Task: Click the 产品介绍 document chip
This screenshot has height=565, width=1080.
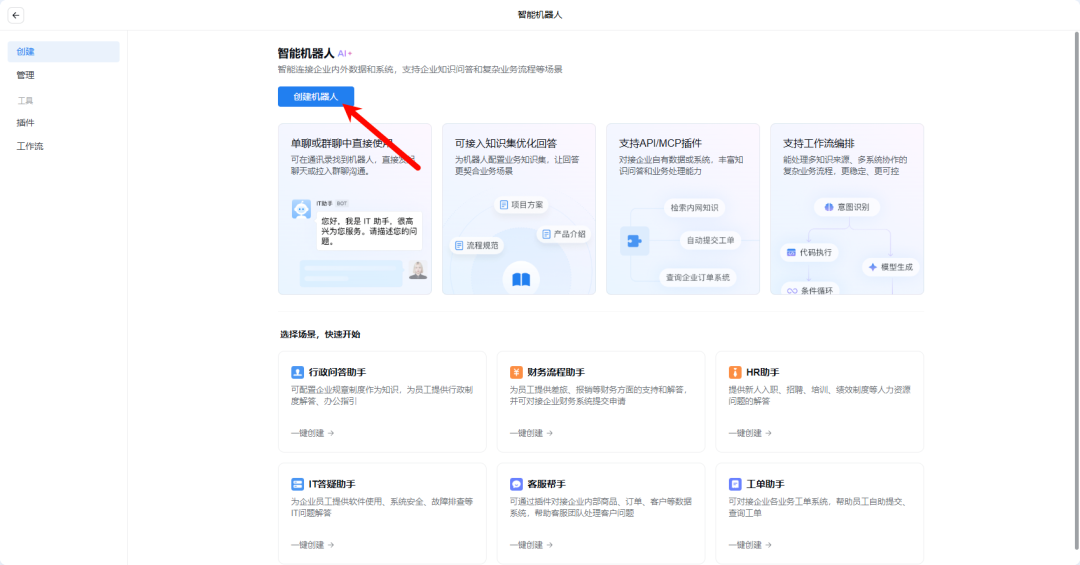Action: 564,234
